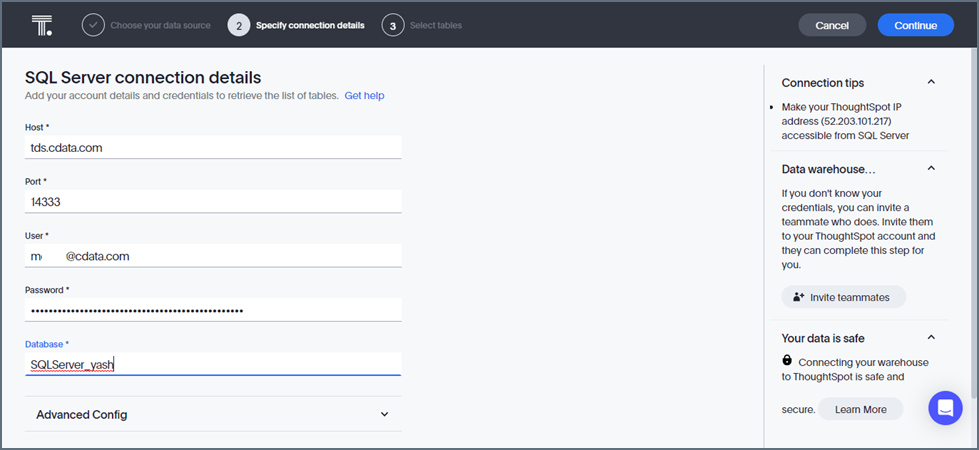Collapse the Connection tips section
This screenshot has width=979, height=450.
tap(931, 82)
